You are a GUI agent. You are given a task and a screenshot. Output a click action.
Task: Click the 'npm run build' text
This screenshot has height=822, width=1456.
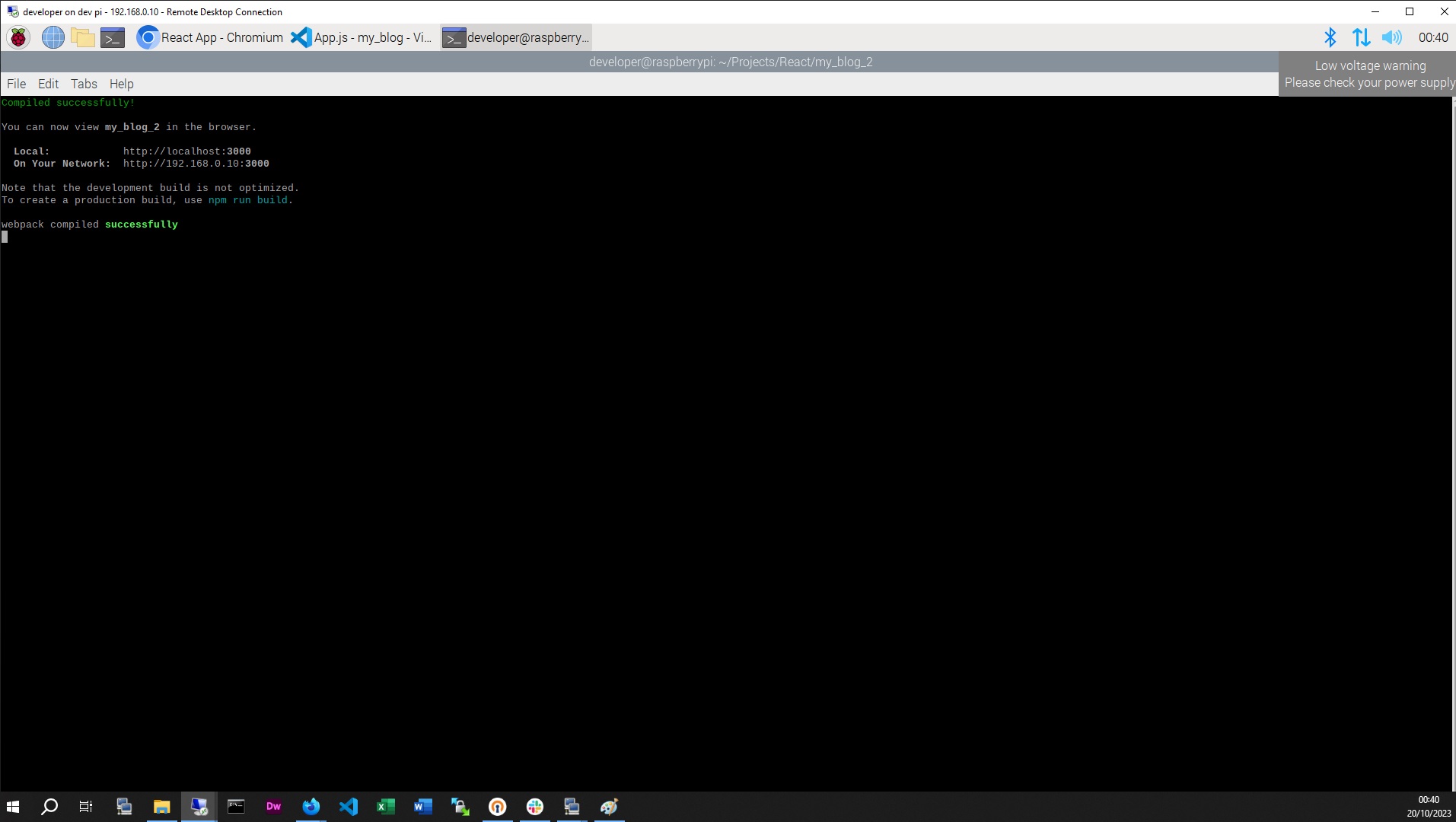coord(247,200)
